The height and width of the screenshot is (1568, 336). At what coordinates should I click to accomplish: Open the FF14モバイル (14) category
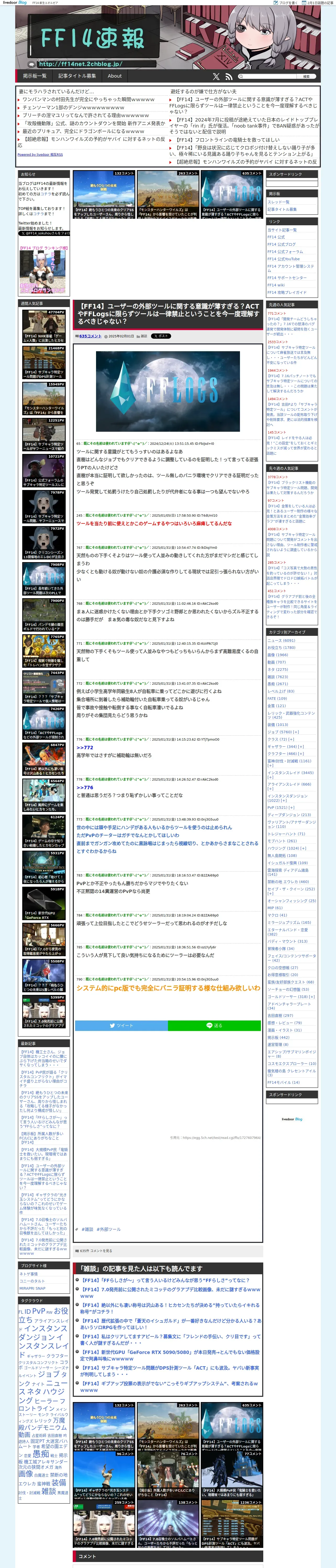(284, 1082)
